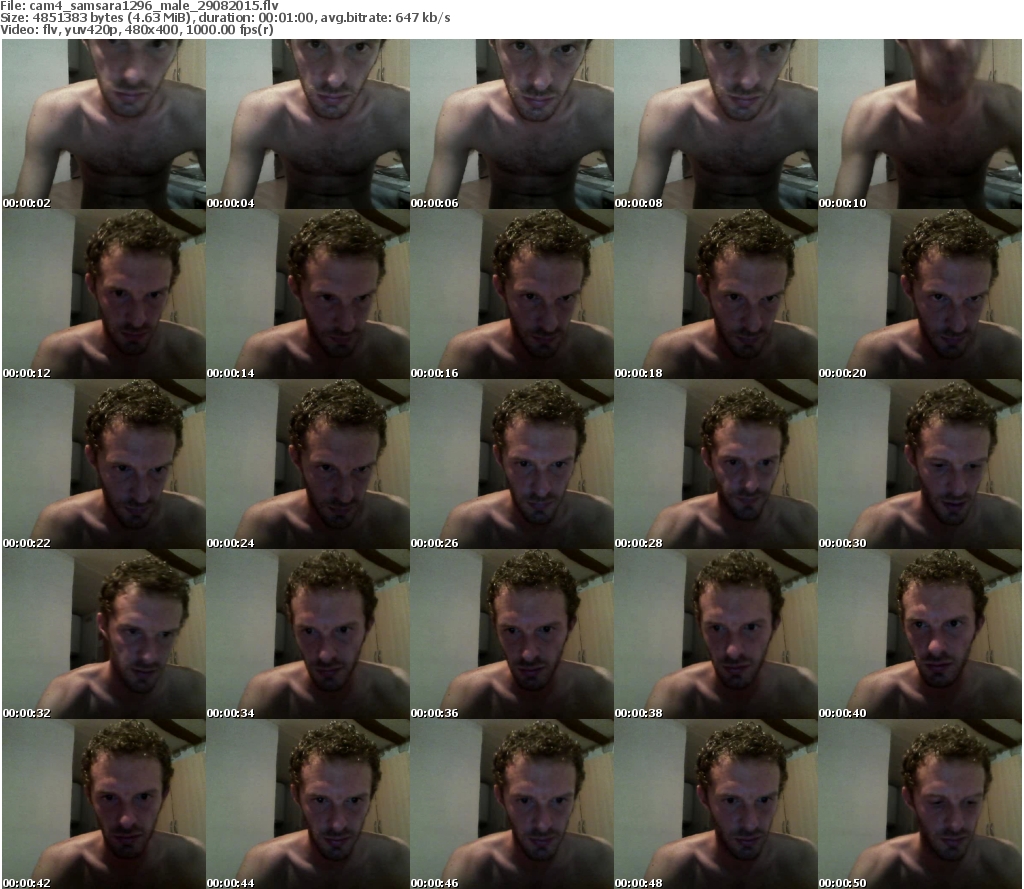Screen dimensions: 1024x889
Task: Choose the thumbnail marked 00:00:34
Action: (x=308, y=634)
